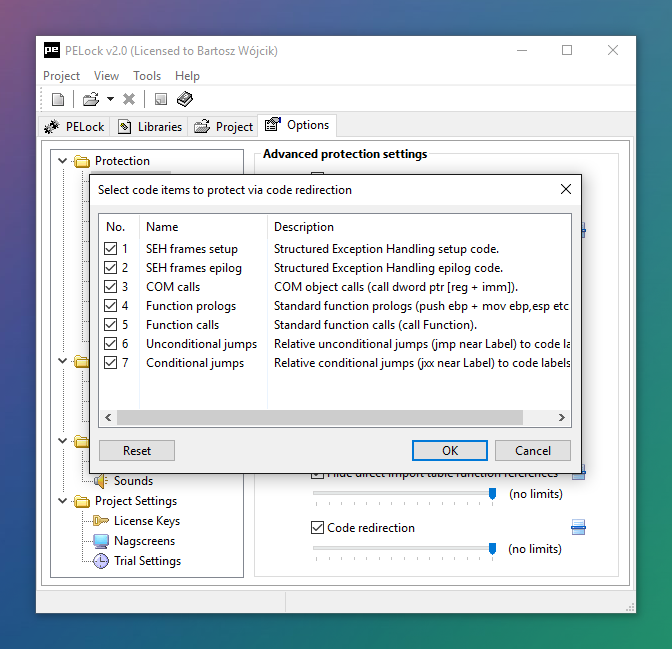Screen dimensions: 672x649
Task: Open the Help menu
Action: coord(187,76)
